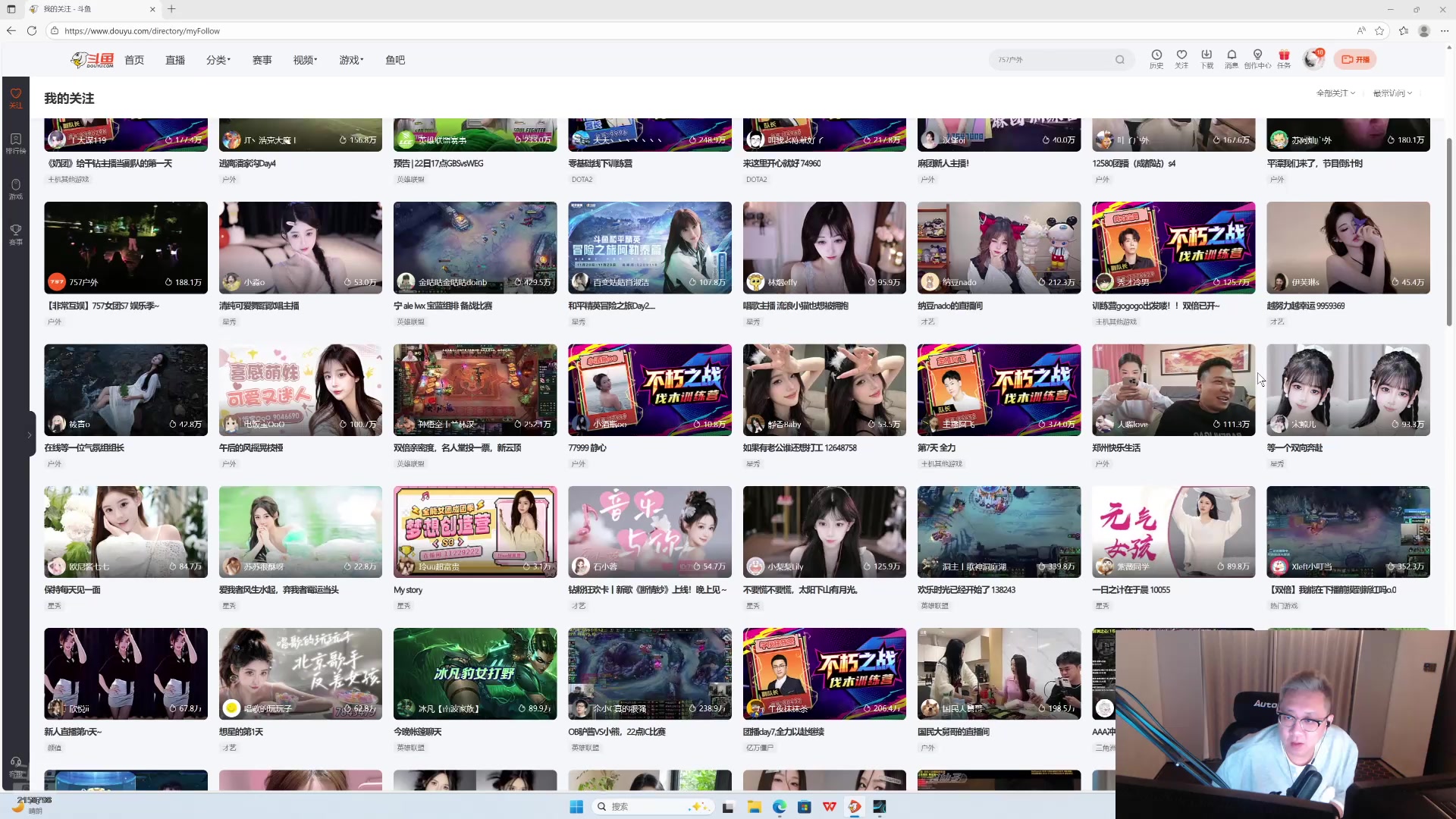Open the 赛事 top navigation link
Image resolution: width=1456 pixels, height=819 pixels.
[x=262, y=60]
